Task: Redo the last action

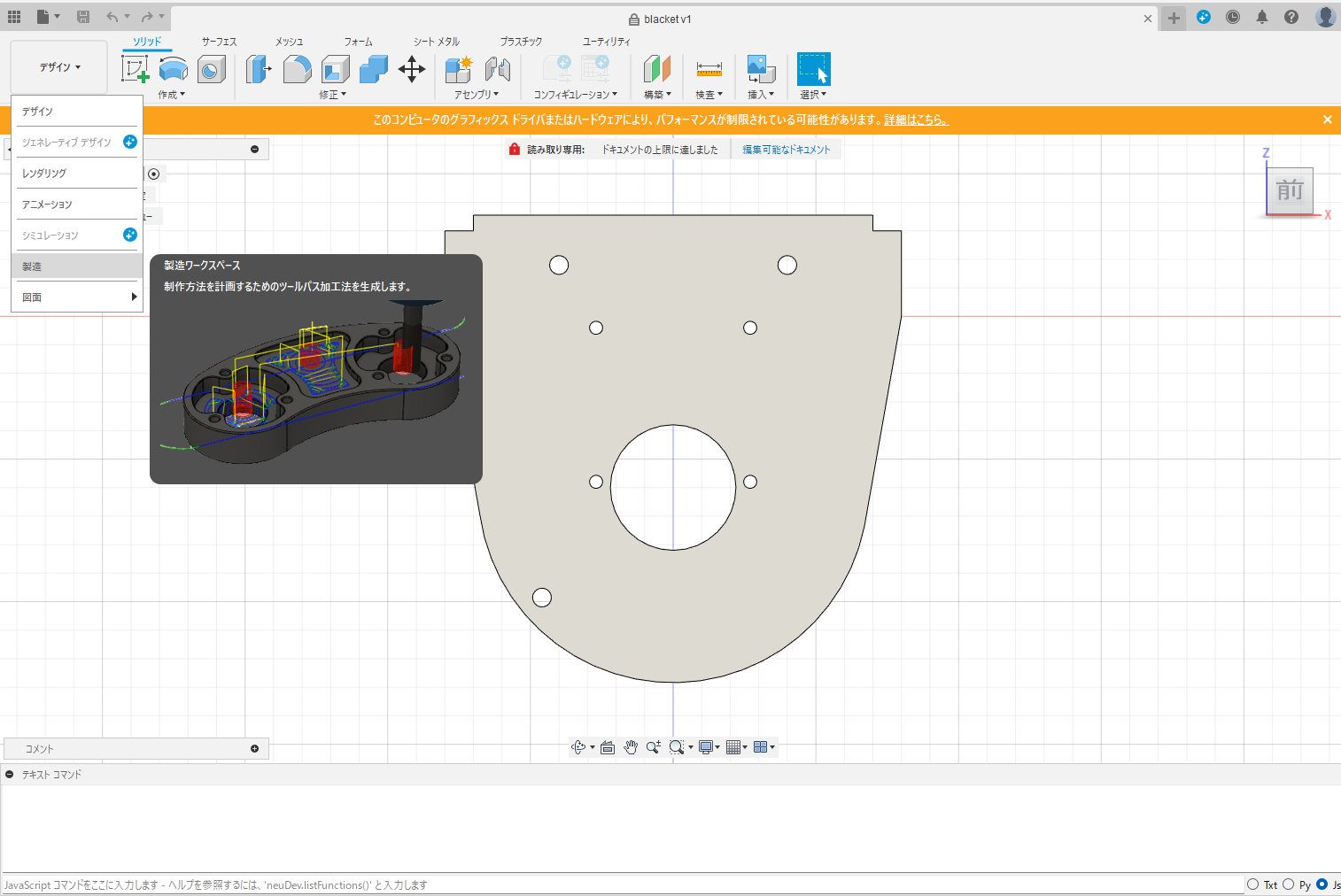Action: click(147, 17)
